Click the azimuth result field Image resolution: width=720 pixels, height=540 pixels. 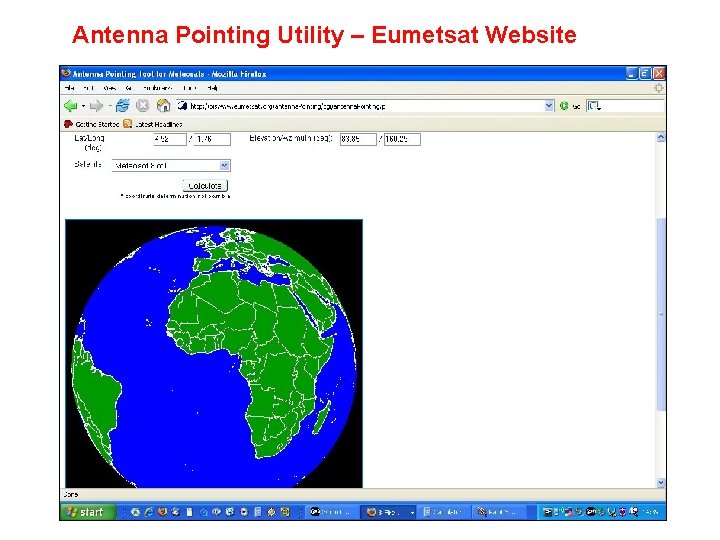[x=402, y=139]
